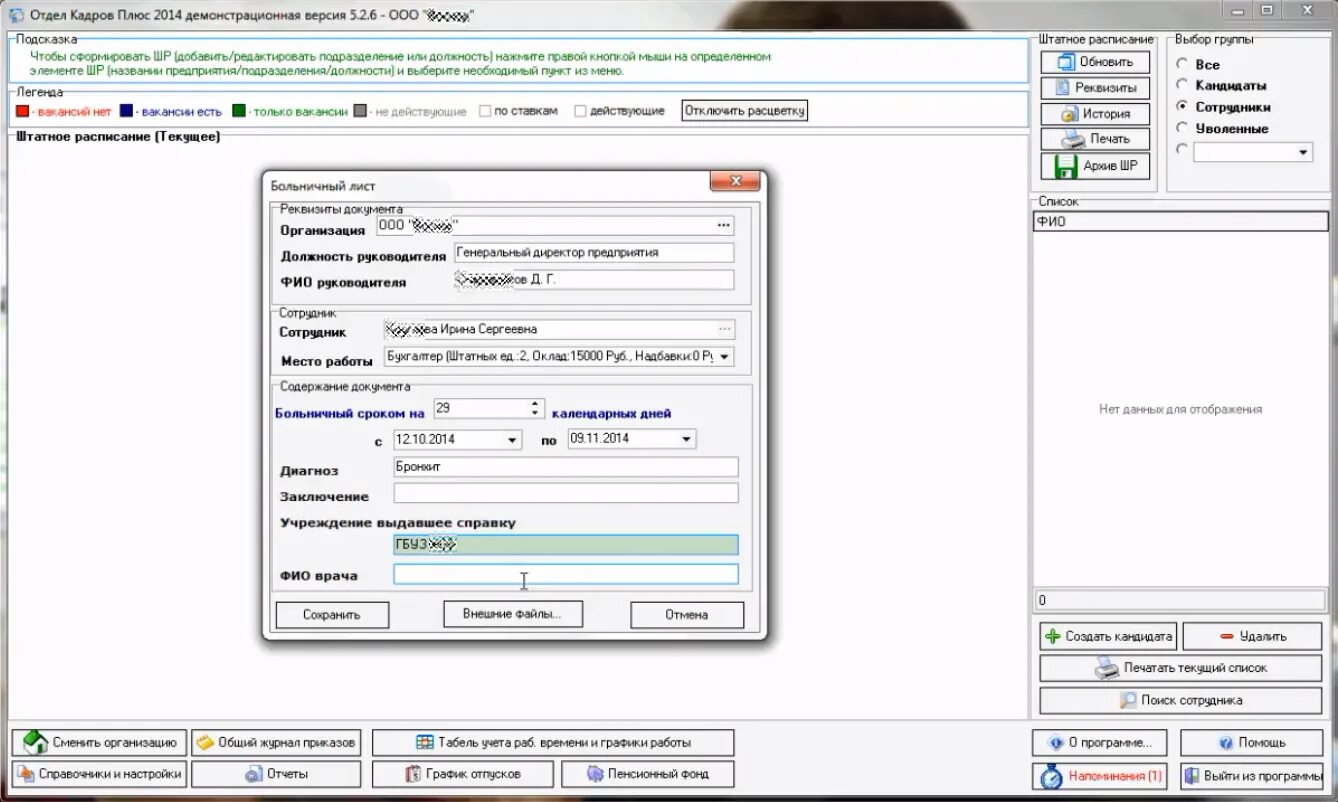1338x802 pixels.
Task: Click the ФИО column header in list
Action: pyautogui.click(x=1181, y=222)
